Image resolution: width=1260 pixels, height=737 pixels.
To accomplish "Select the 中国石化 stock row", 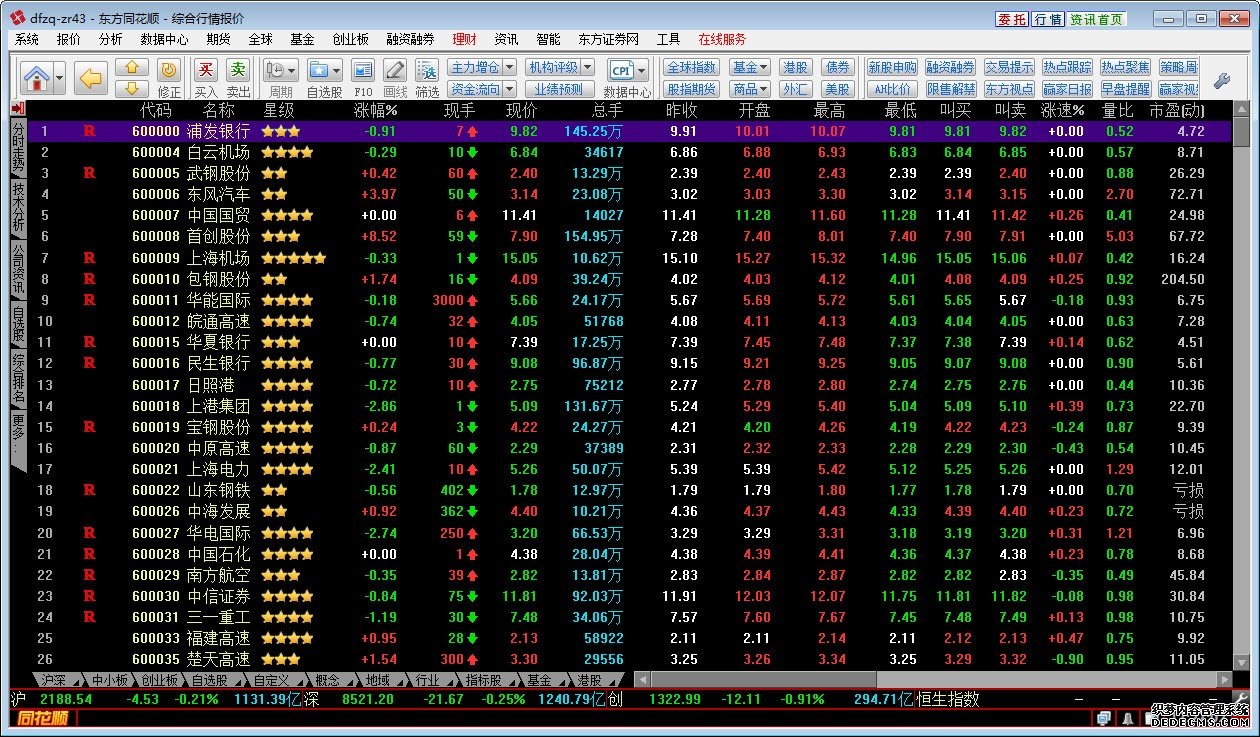I will point(630,553).
